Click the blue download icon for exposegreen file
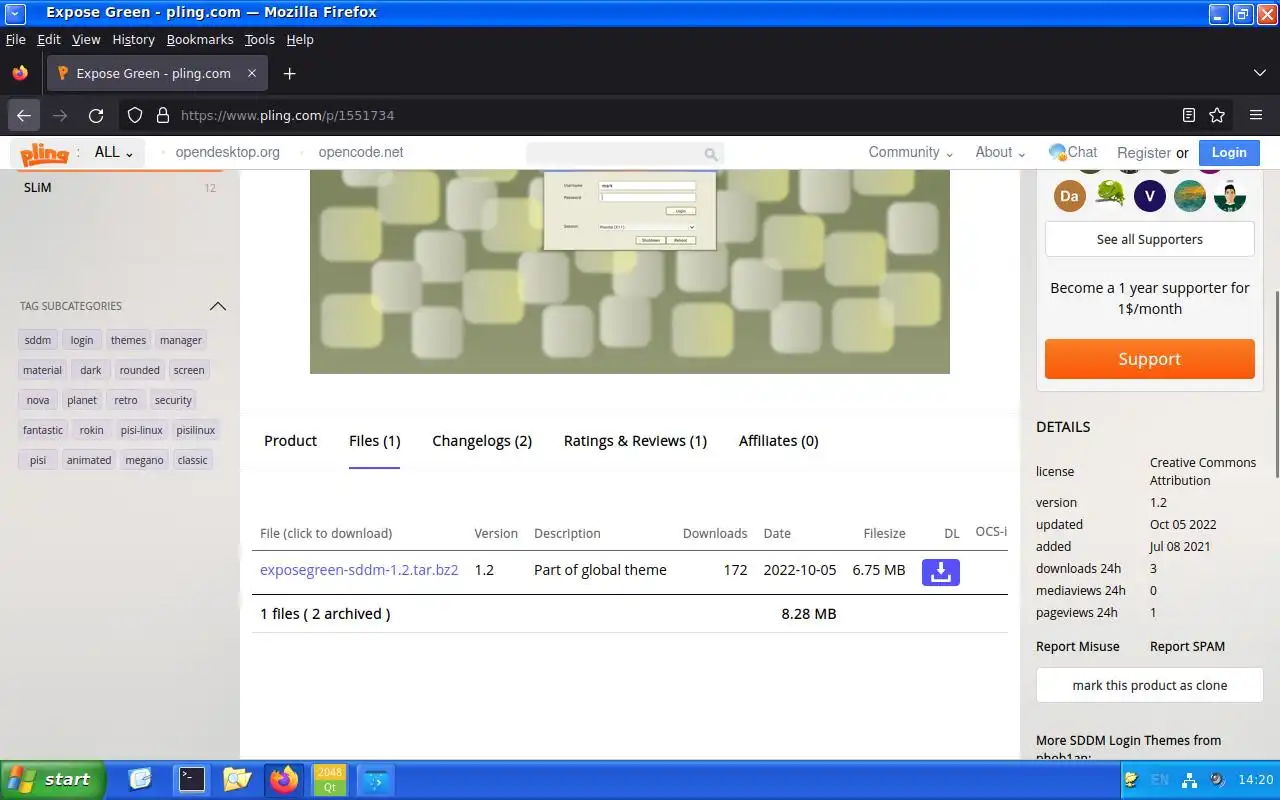 tap(940, 571)
